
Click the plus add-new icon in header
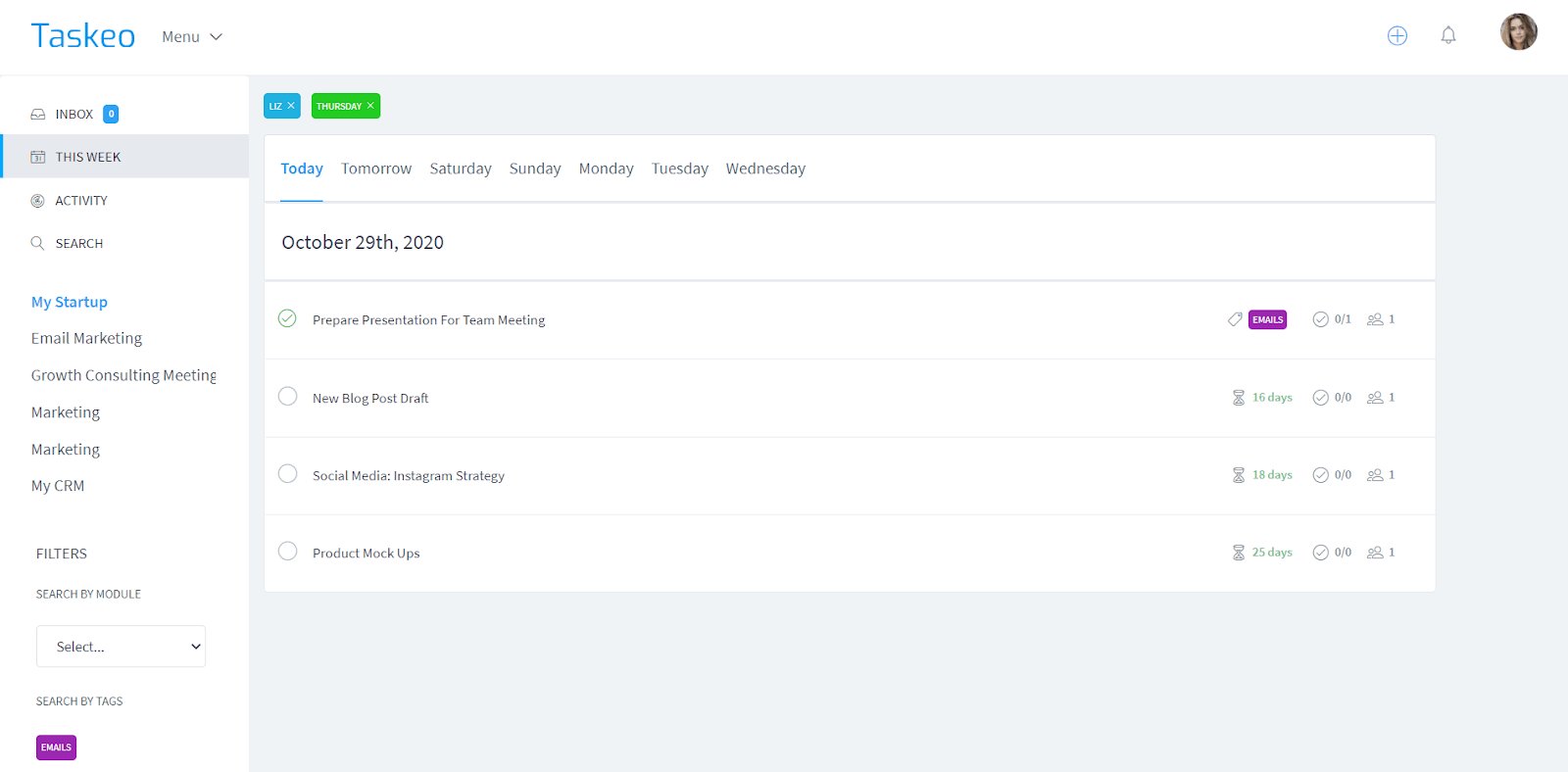1396,36
